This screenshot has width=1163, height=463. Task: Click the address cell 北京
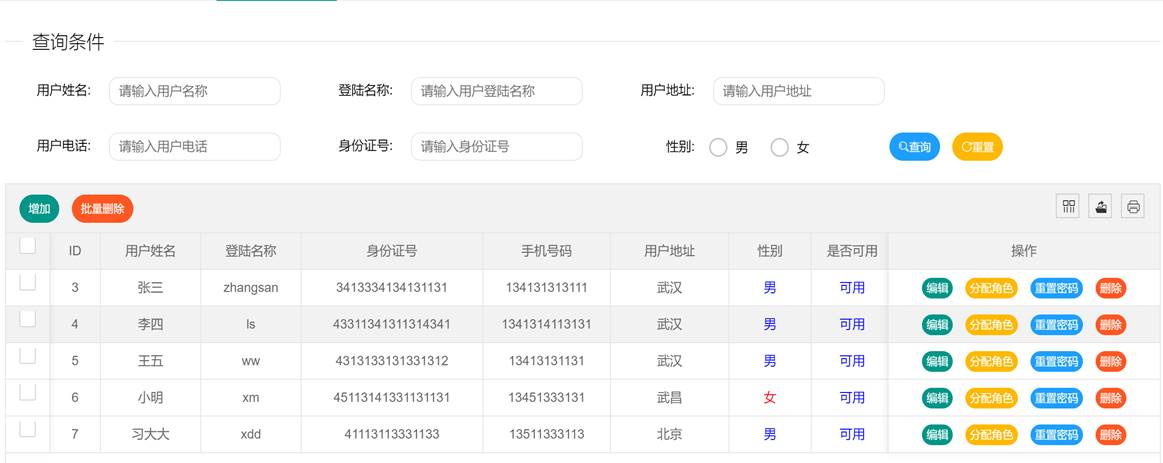(x=670, y=435)
